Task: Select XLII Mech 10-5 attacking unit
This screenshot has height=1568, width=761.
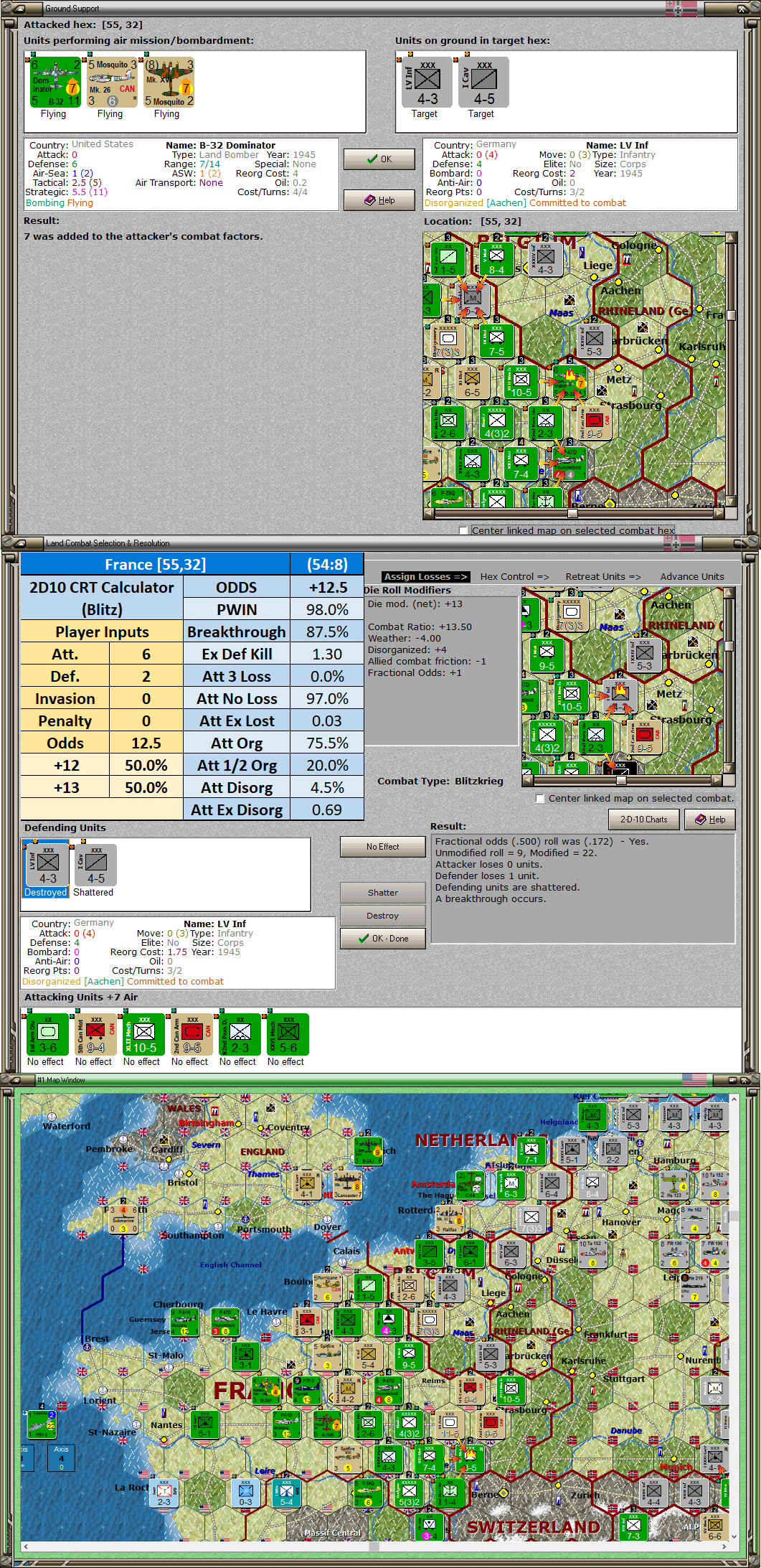Action: 143,1034
